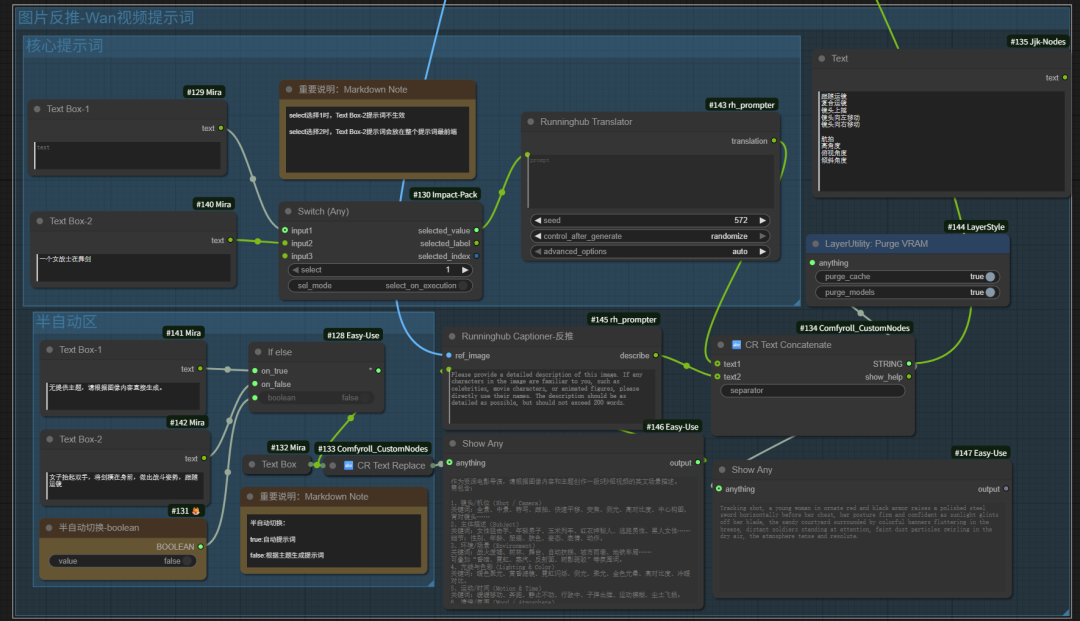Viewport: 1080px width, 621px height.
Task: Click the #145 rh_prompter badge
Action: coord(623,319)
